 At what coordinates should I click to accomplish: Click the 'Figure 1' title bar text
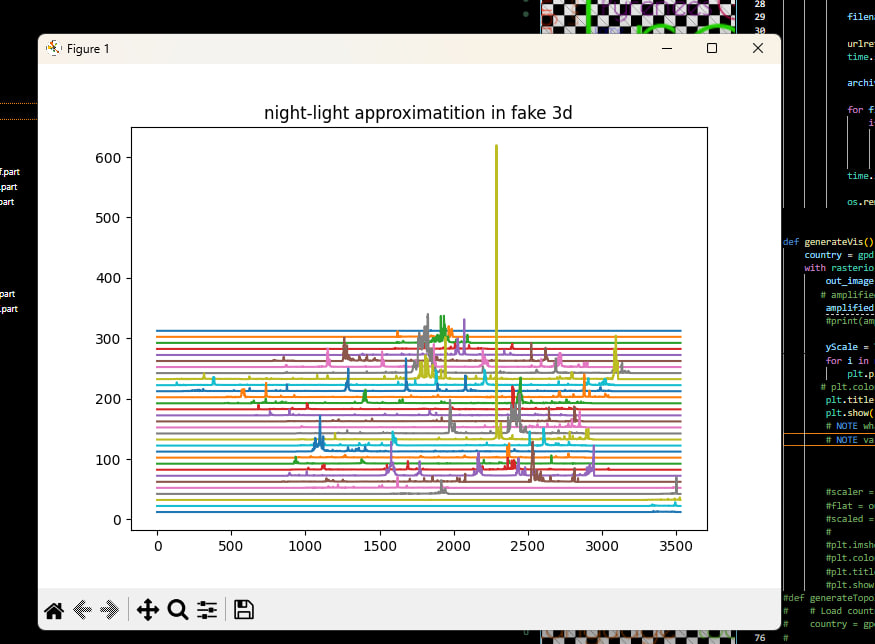(x=88, y=49)
